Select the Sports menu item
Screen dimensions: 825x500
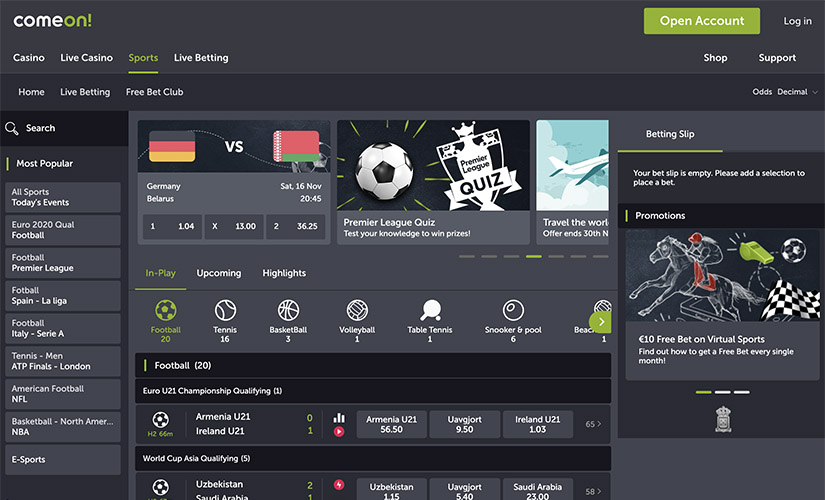pyautogui.click(x=143, y=57)
